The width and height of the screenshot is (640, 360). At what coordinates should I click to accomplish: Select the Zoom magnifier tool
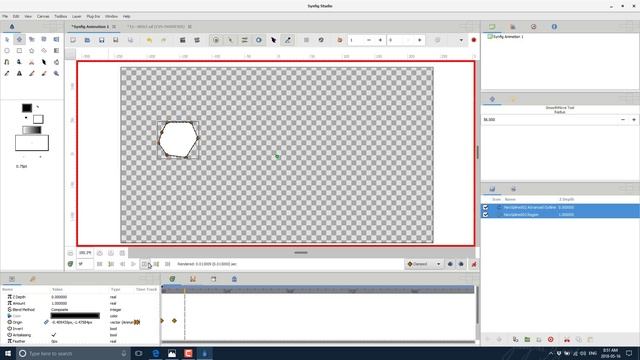56,73
